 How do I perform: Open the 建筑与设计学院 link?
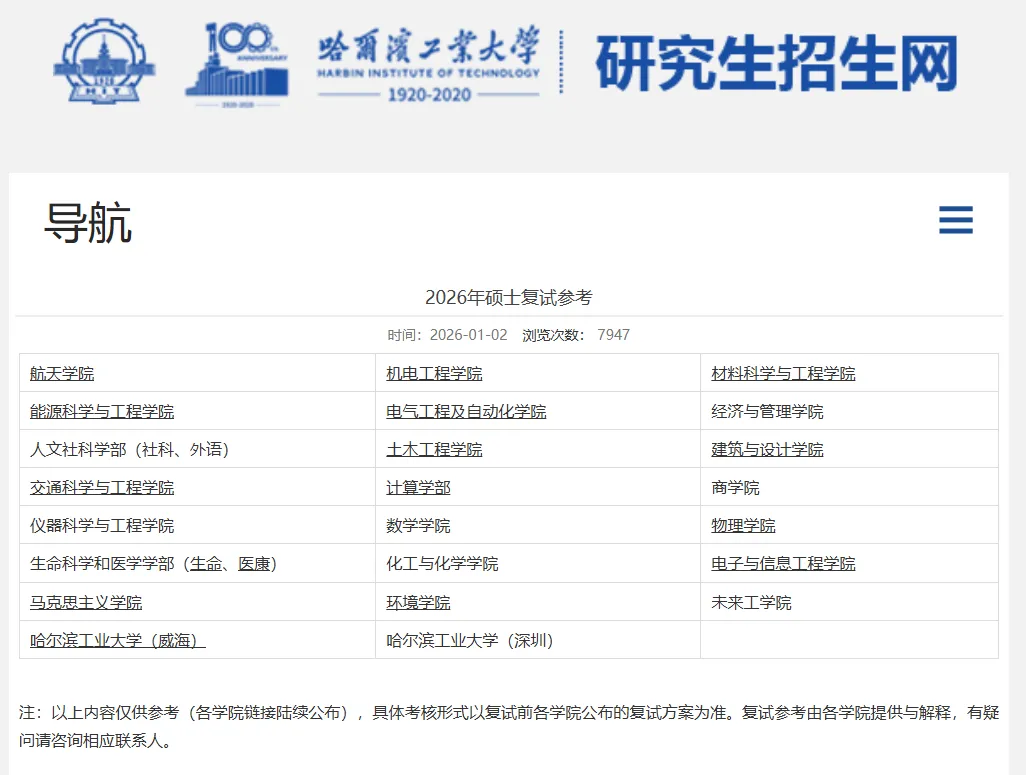[767, 450]
